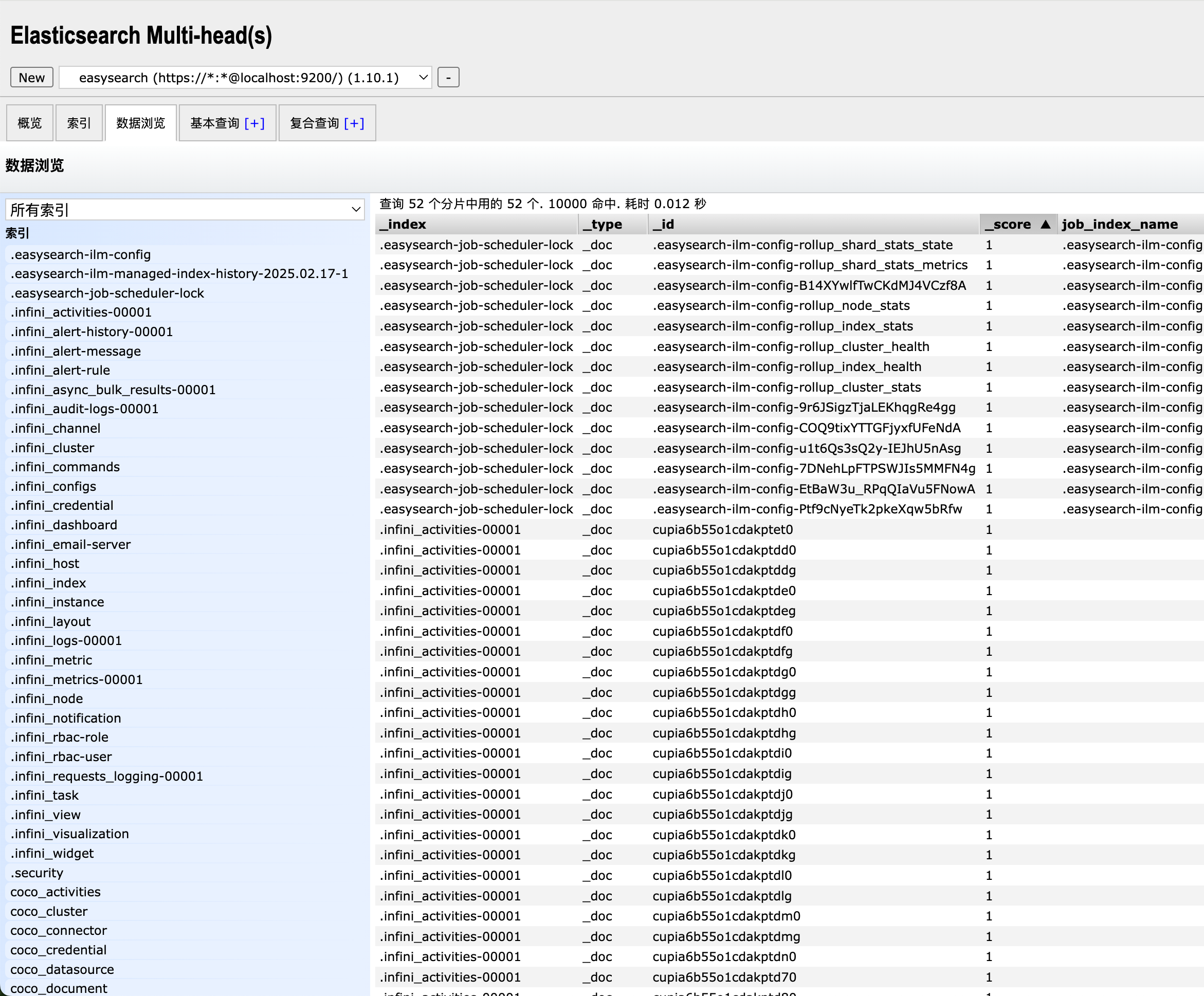Select .infini_activities-00001 in the sidebar

pyautogui.click(x=185, y=312)
